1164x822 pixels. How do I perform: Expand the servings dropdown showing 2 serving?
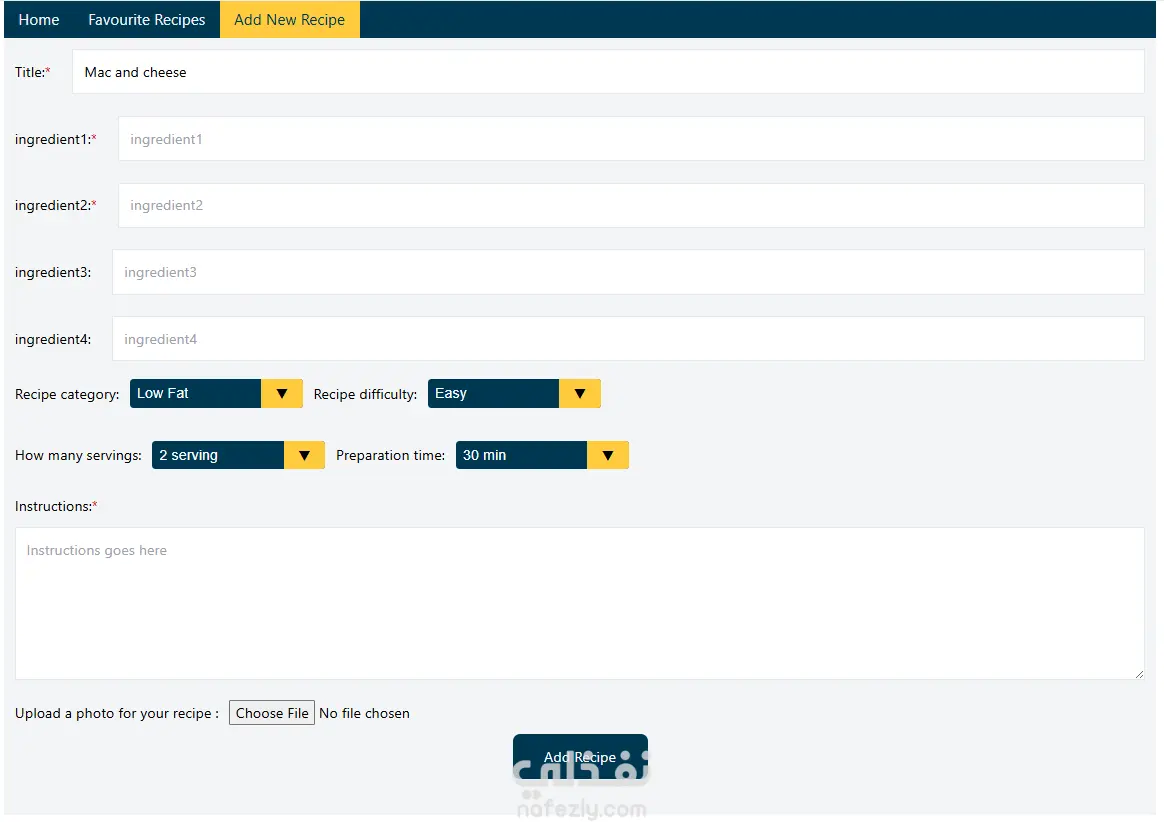coord(238,455)
